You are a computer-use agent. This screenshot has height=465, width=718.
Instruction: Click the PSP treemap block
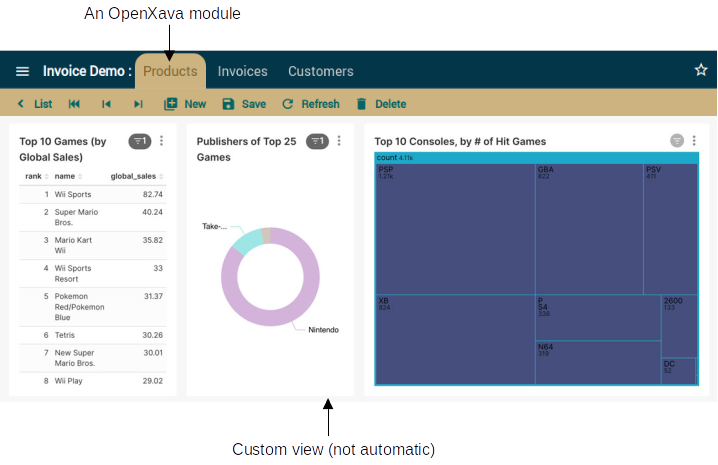pos(455,229)
